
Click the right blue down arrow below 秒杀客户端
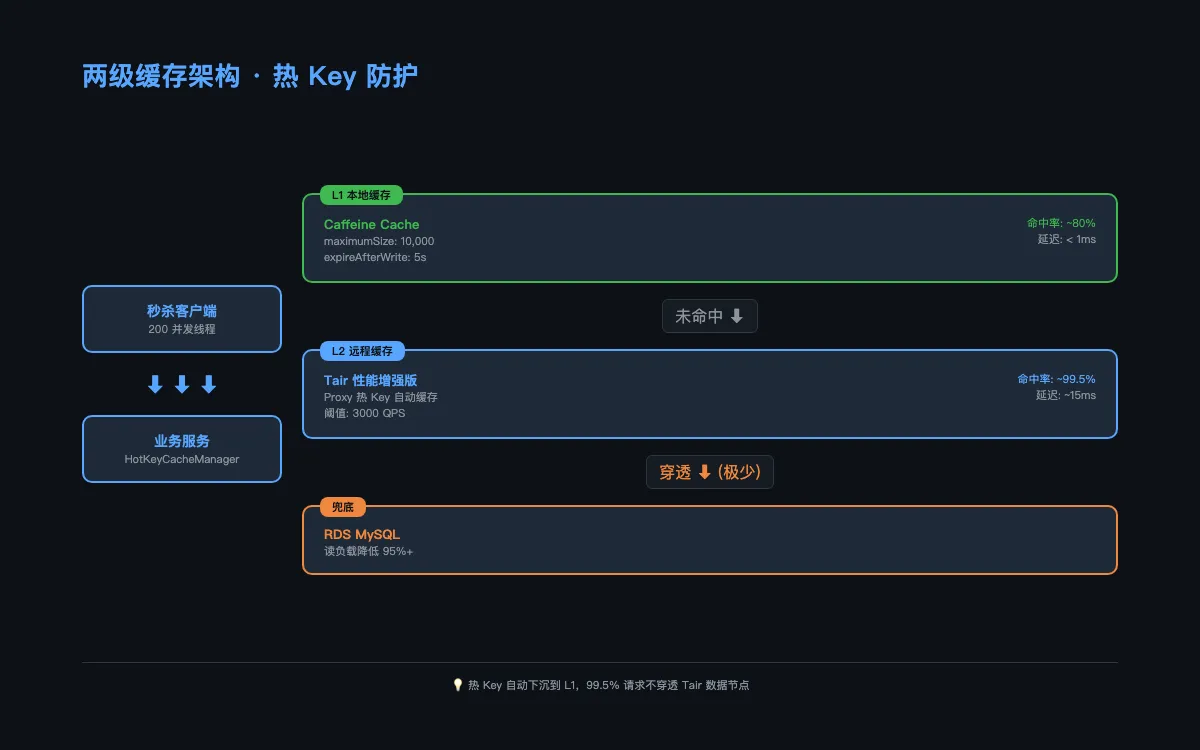(x=209, y=385)
